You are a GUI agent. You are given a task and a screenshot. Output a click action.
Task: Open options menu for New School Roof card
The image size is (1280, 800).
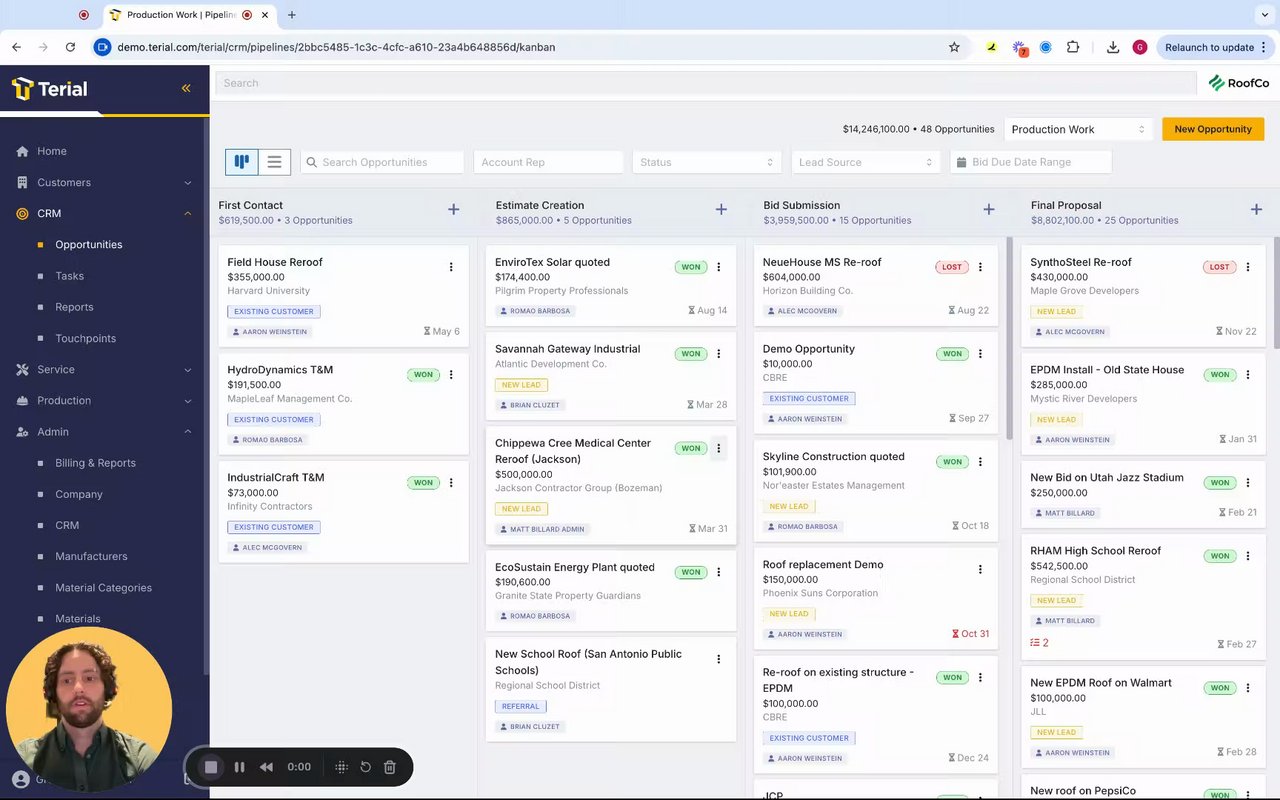pyautogui.click(x=719, y=659)
